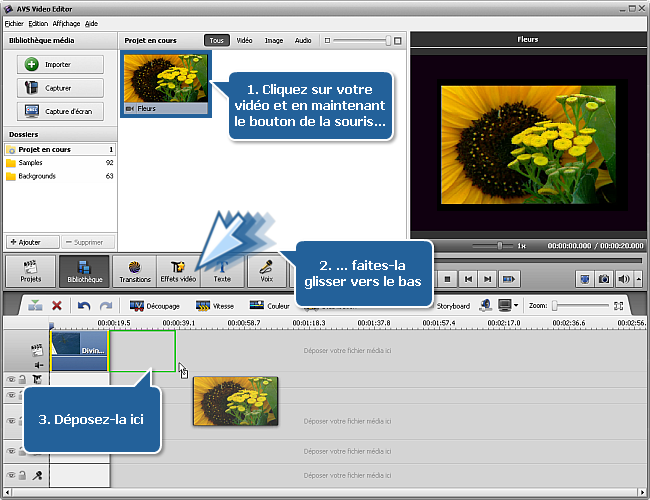Screen dimensions: 650x500
Task: Adjust the timeline Zoom slider
Action: 555,305
